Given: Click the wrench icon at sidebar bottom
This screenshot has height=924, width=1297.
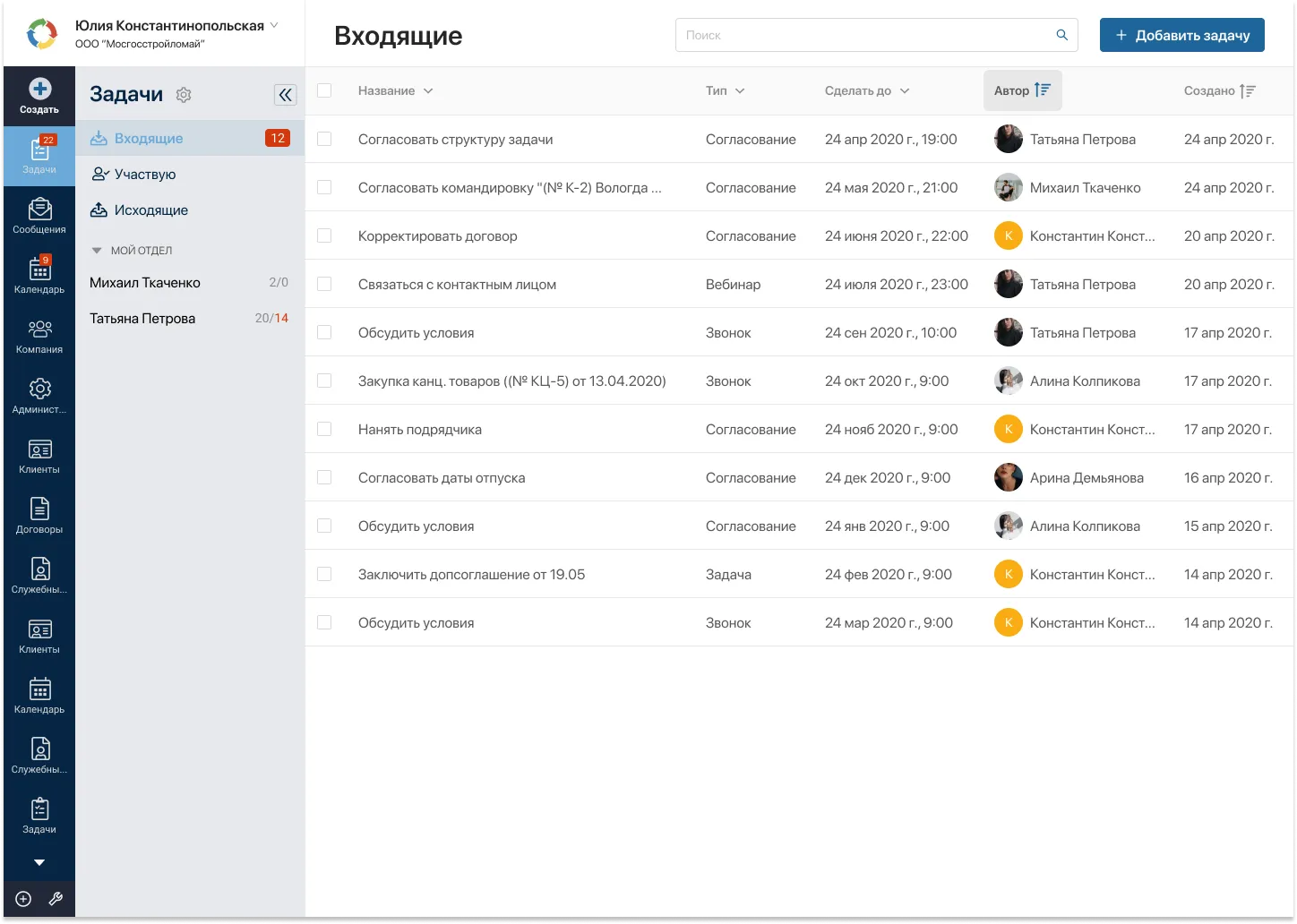Looking at the screenshot, I should coord(56,899).
